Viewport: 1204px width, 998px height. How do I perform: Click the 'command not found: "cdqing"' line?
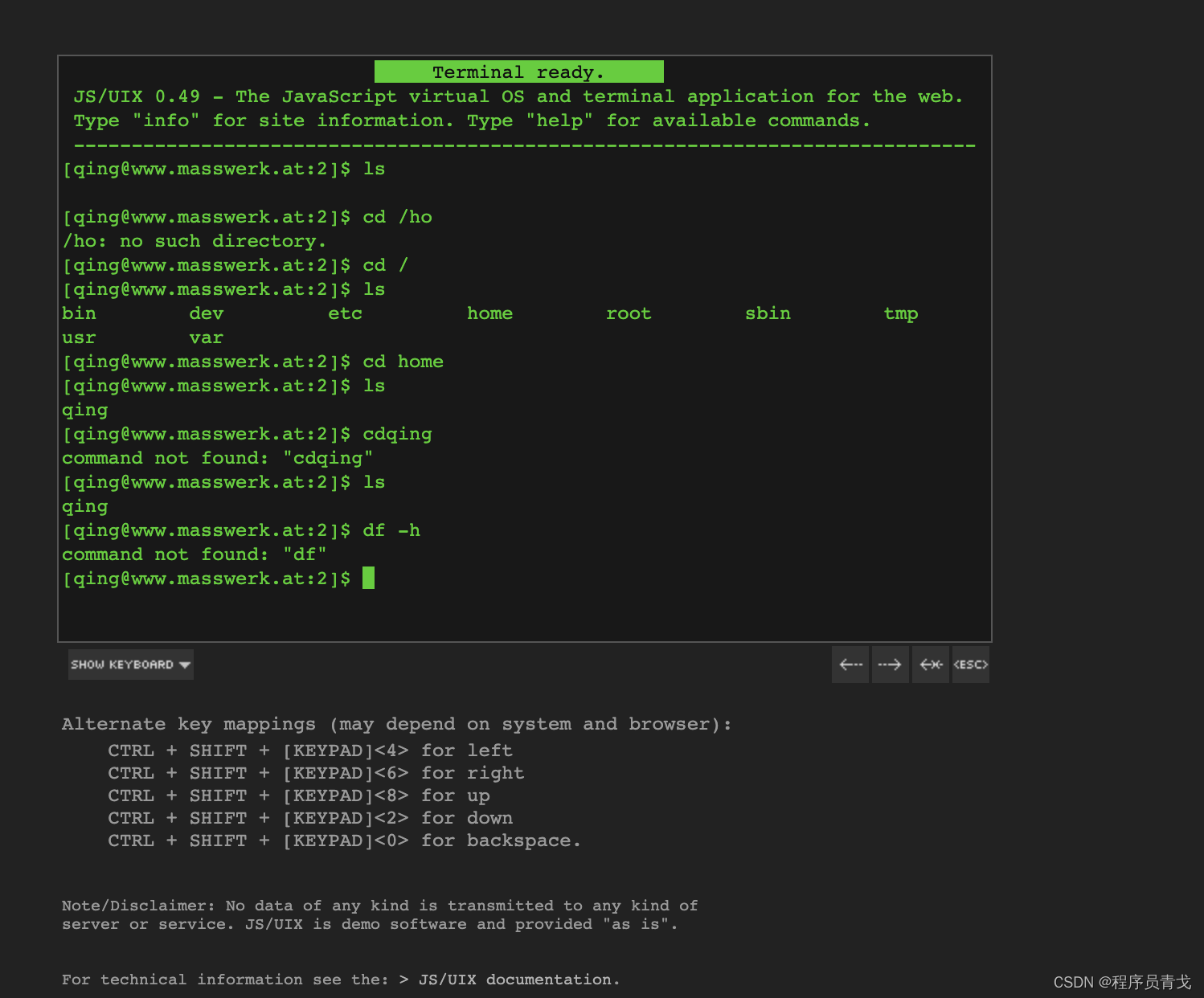217,458
